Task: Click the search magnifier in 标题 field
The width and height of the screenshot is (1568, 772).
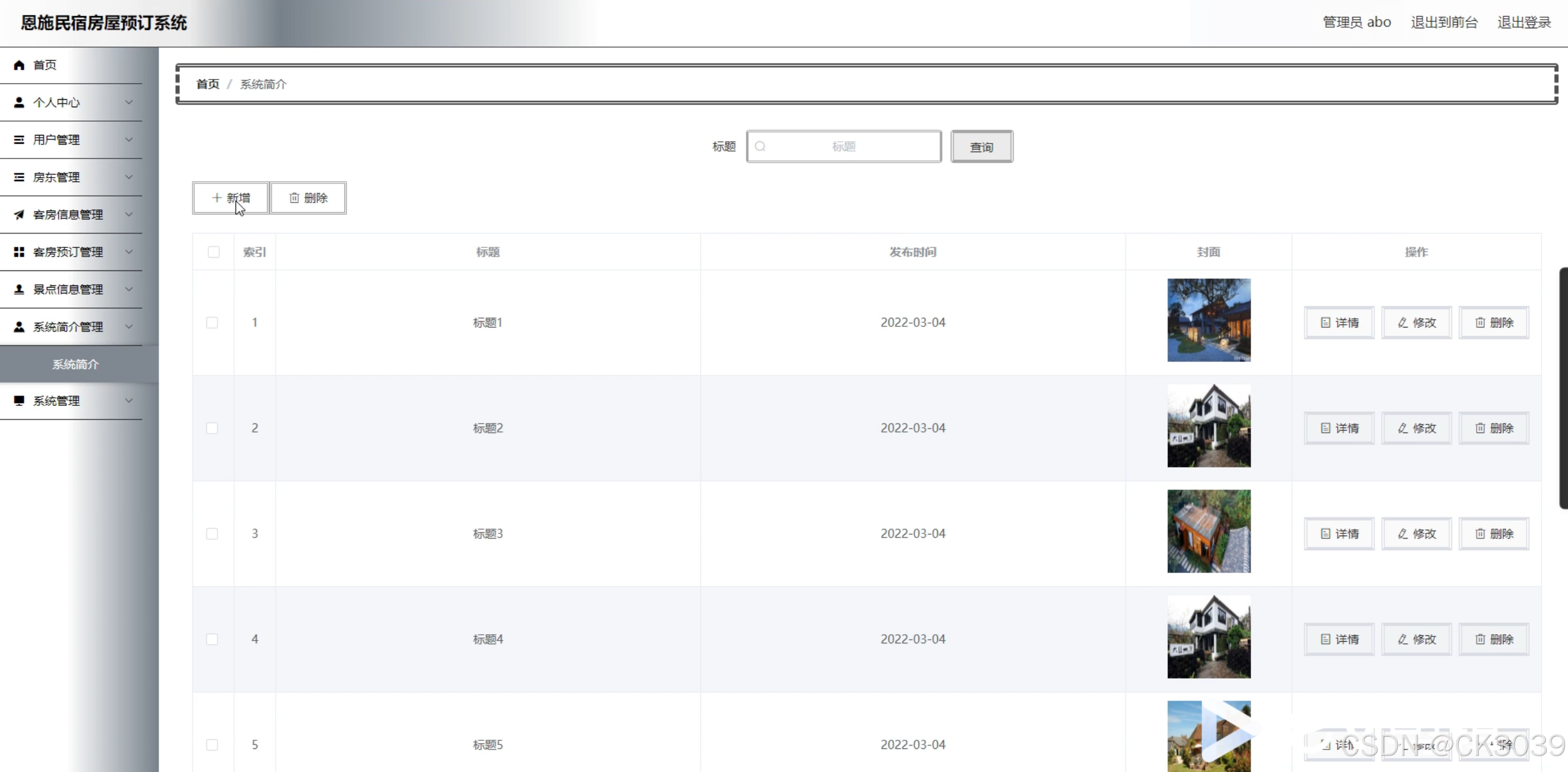Action: [x=760, y=146]
